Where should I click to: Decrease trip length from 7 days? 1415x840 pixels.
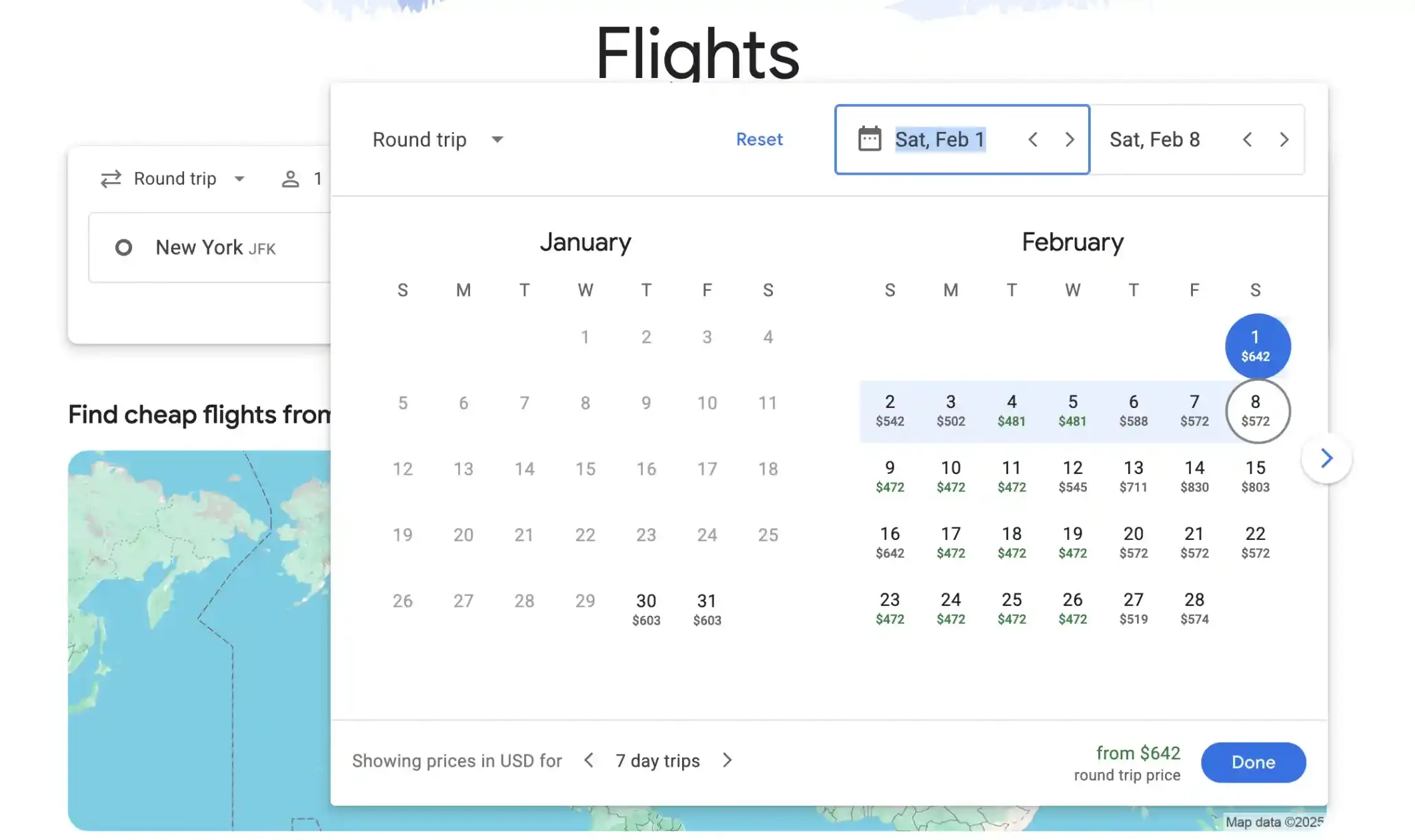coord(588,761)
